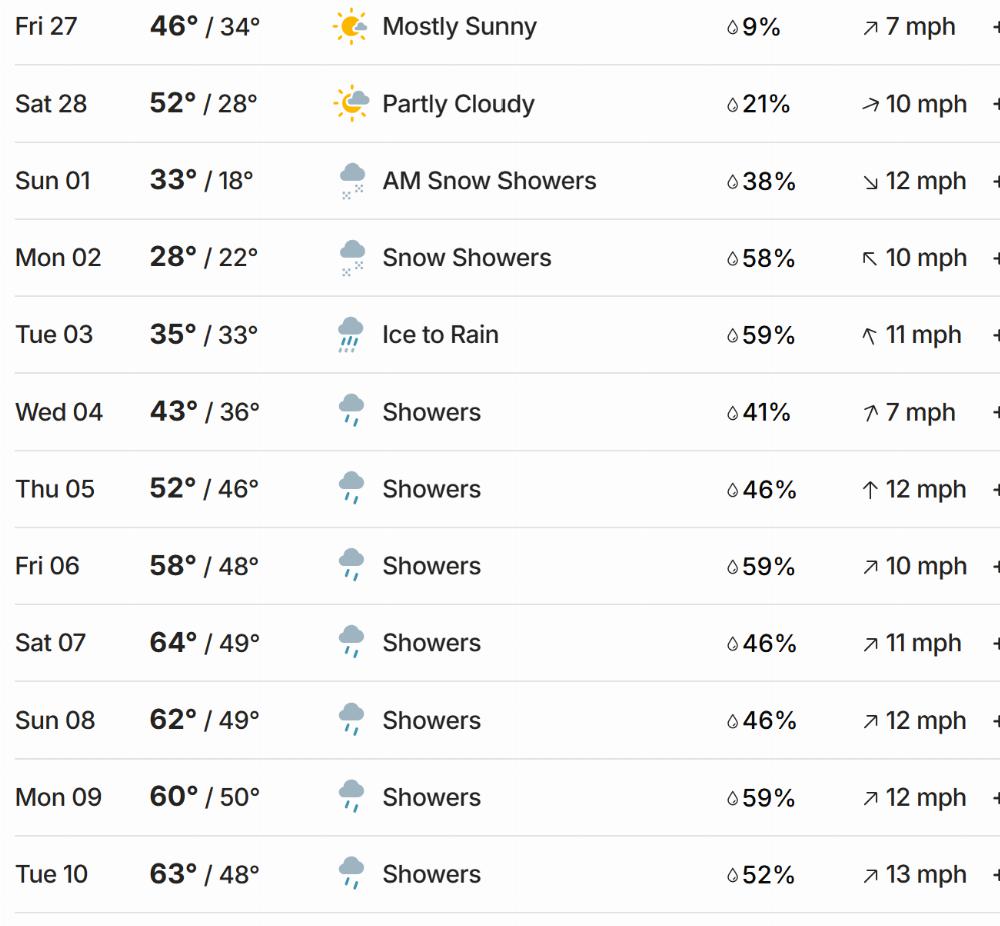Click the 64° high temperature for Sat 07
Screen dimensions: 1000x926
pyautogui.click(x=173, y=642)
